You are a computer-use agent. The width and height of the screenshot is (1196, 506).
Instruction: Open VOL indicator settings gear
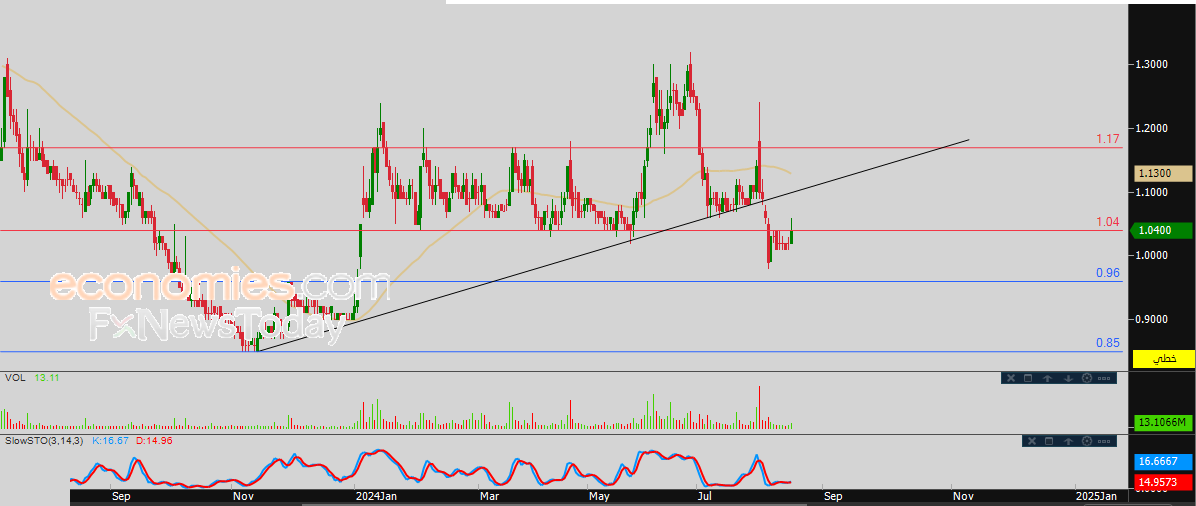(x=1086, y=378)
